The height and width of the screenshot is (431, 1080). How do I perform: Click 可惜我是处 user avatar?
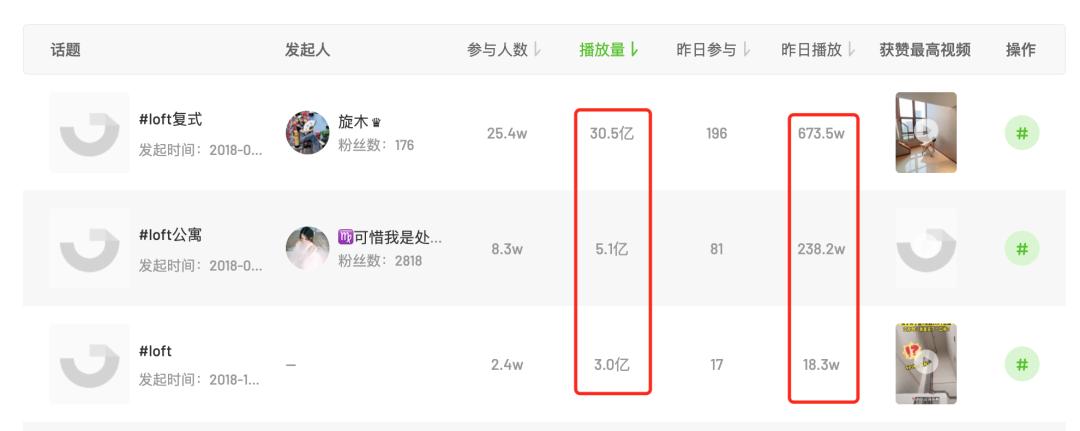coord(307,249)
